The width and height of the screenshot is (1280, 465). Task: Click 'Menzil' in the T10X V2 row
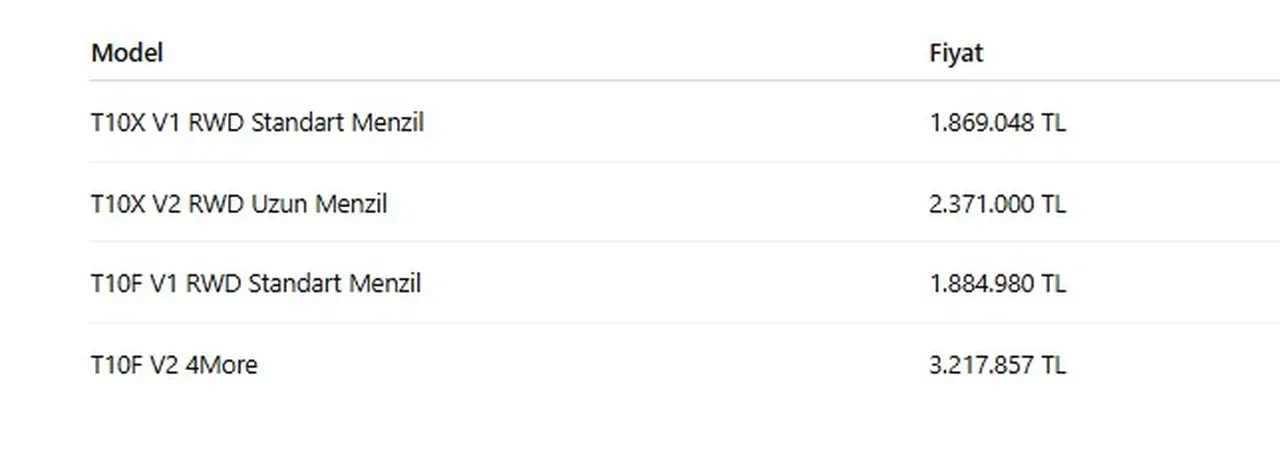point(351,204)
